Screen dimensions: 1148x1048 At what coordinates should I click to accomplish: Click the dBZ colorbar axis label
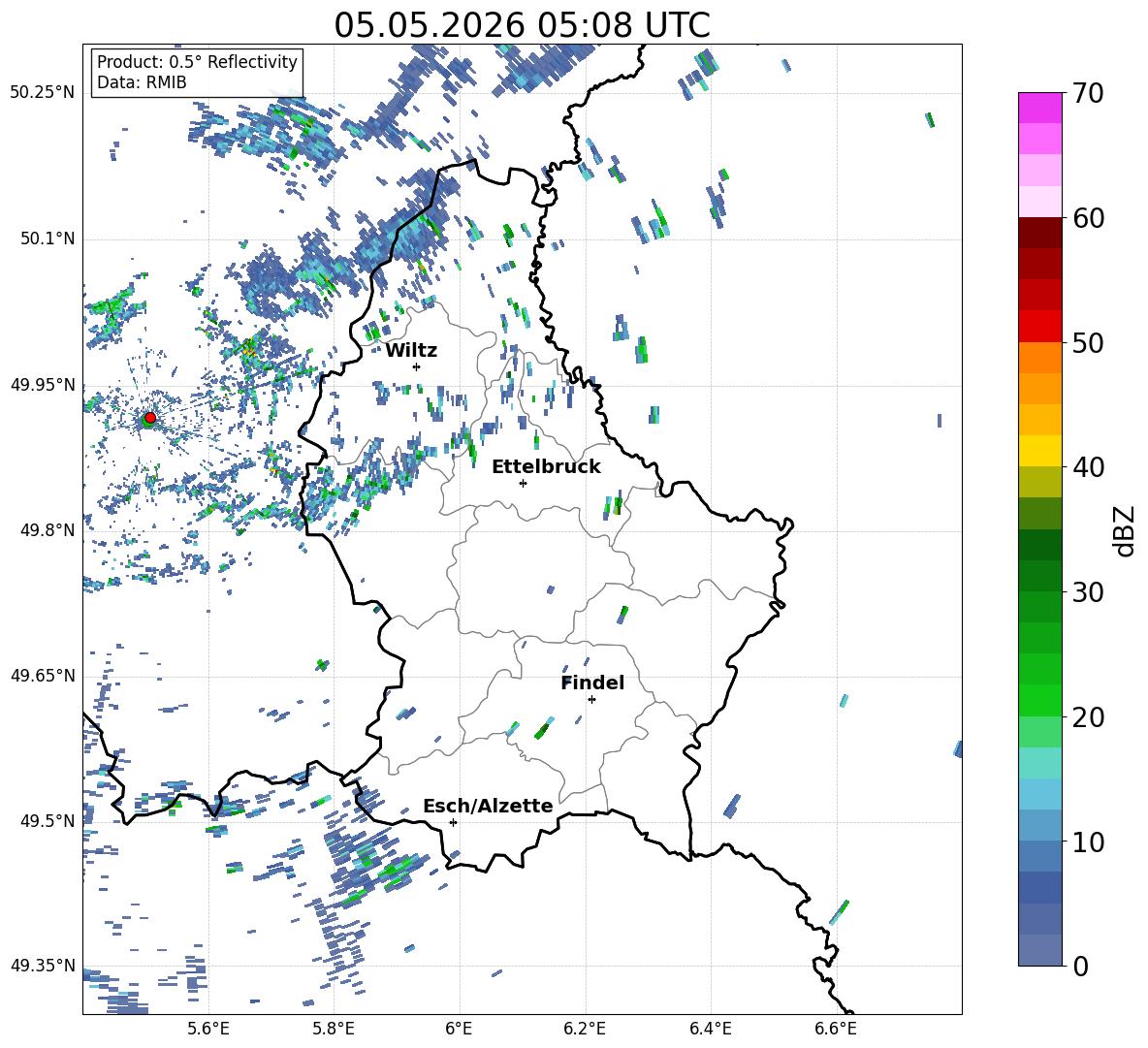[x=1124, y=530]
